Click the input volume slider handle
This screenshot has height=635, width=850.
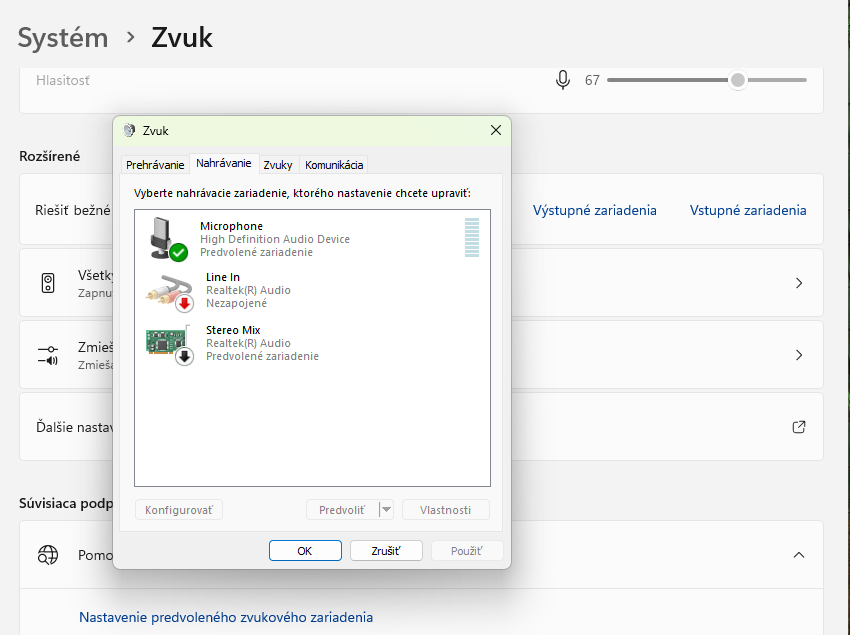[738, 80]
